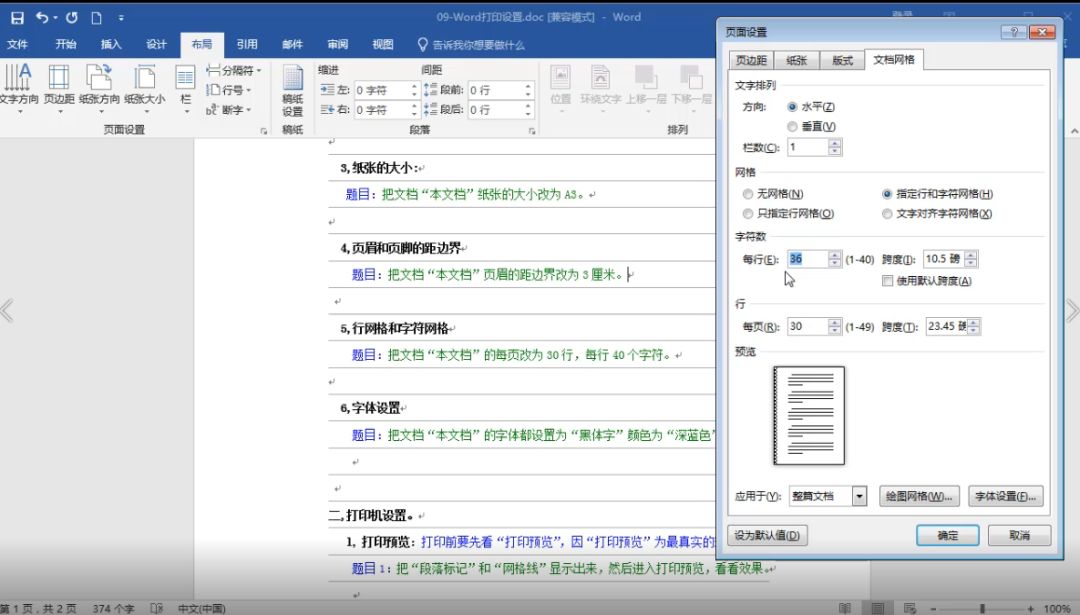Open the Margins (页边距) tool
The image size is (1080, 615).
[59, 85]
